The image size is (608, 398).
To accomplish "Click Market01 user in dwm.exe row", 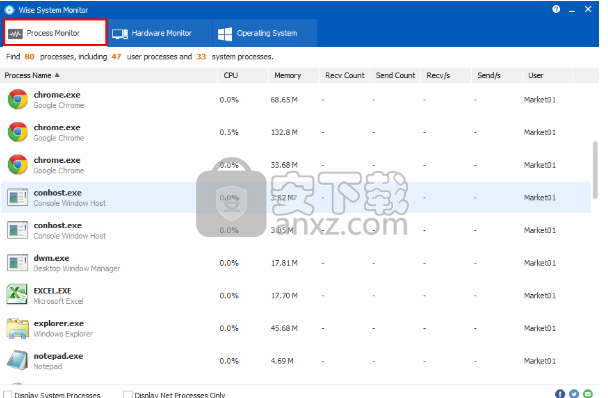I will [540, 263].
